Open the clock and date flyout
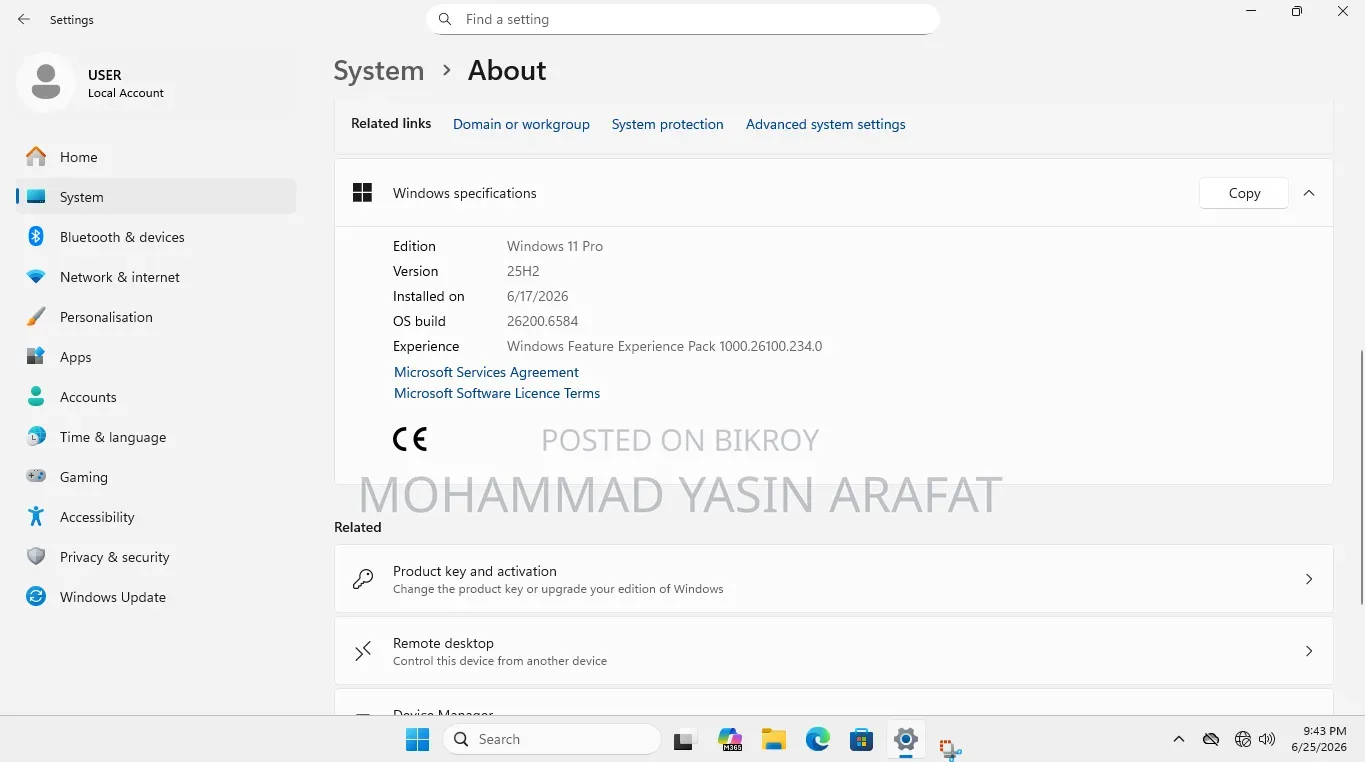 (x=1318, y=739)
